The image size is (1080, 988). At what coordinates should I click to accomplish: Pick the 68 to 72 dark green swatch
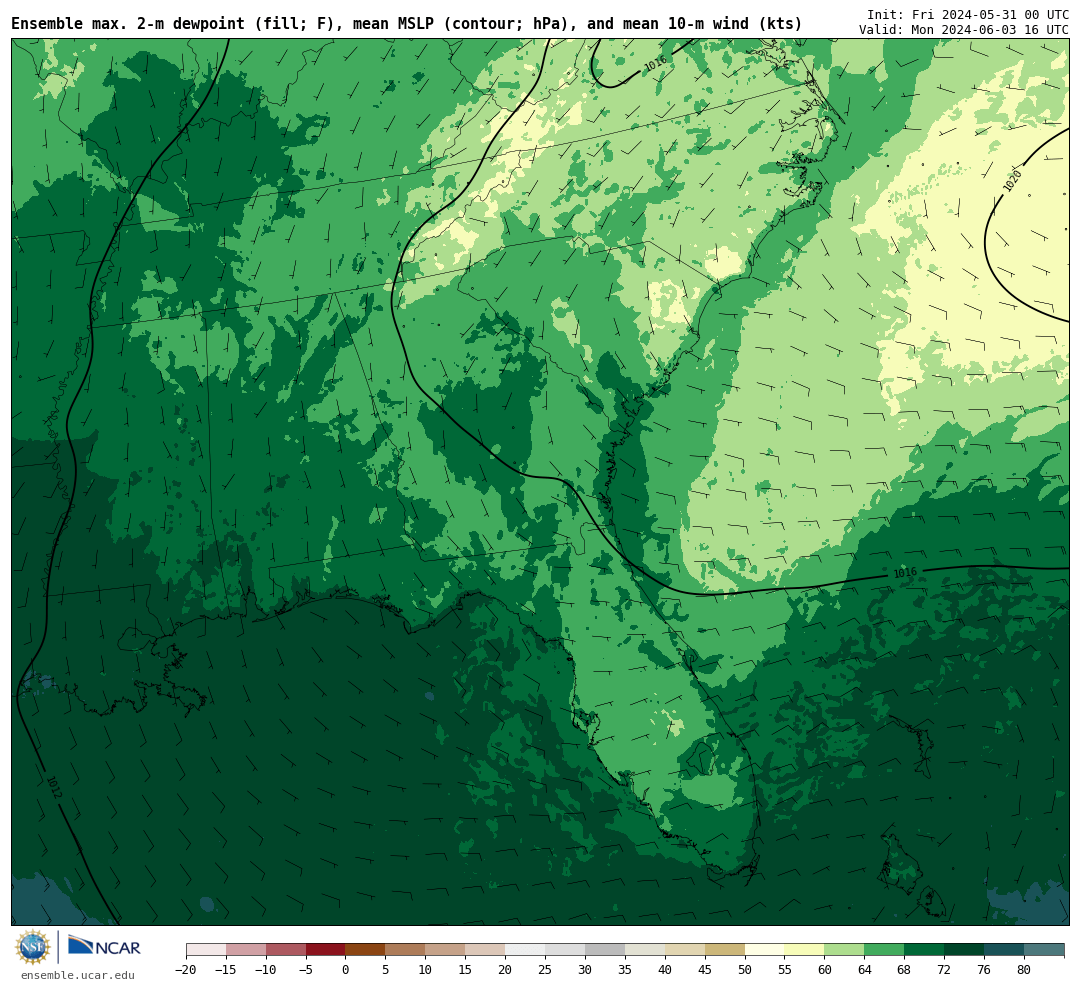point(925,950)
